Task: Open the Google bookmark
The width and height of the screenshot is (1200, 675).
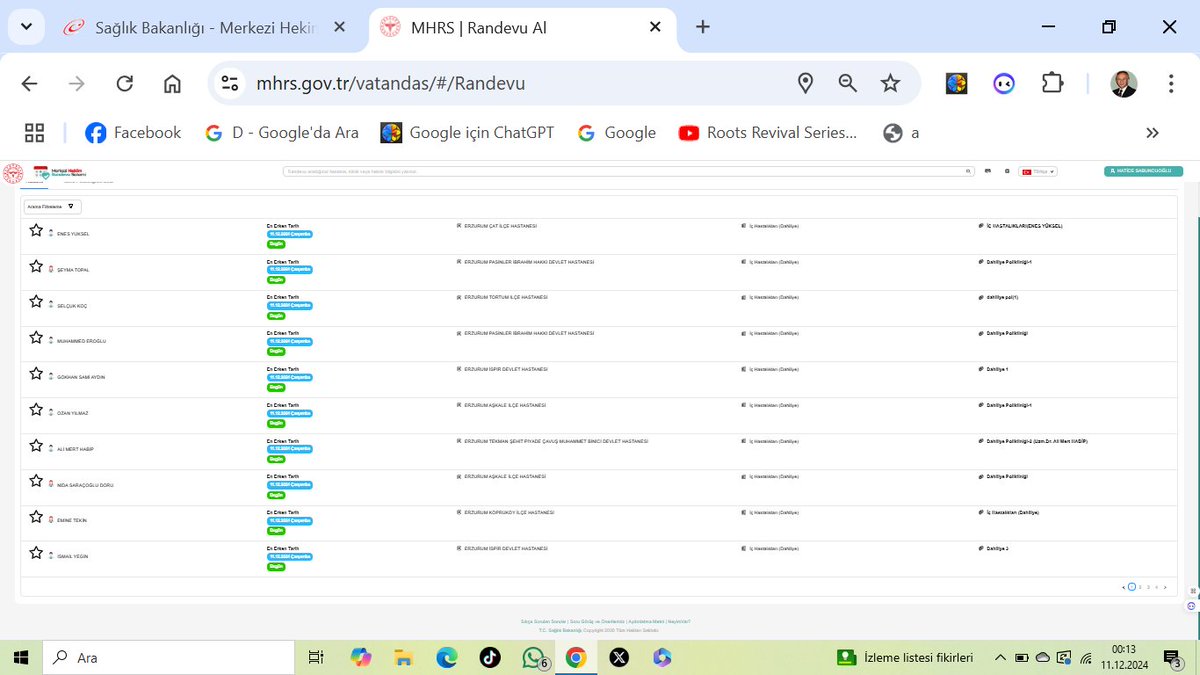Action: point(616,132)
